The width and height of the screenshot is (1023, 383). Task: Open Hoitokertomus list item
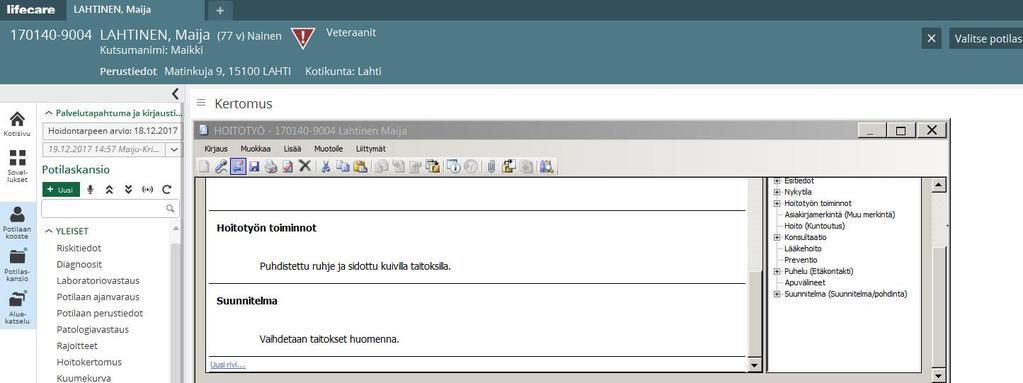(x=89, y=362)
